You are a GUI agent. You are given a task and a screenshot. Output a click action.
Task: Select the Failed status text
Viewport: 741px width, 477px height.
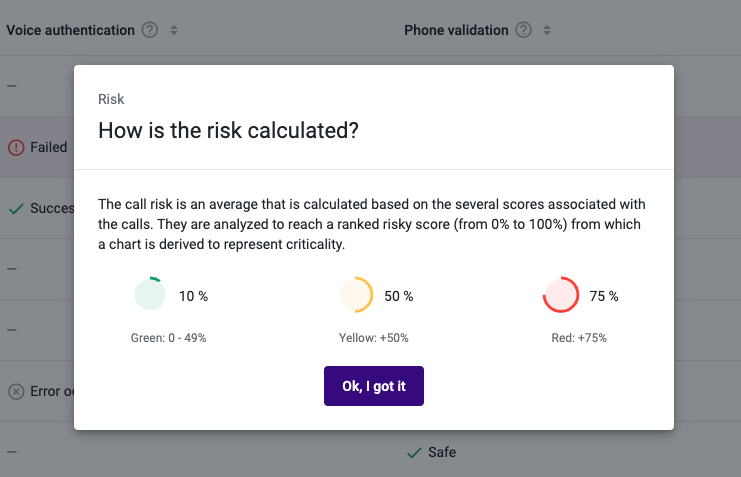coord(49,147)
